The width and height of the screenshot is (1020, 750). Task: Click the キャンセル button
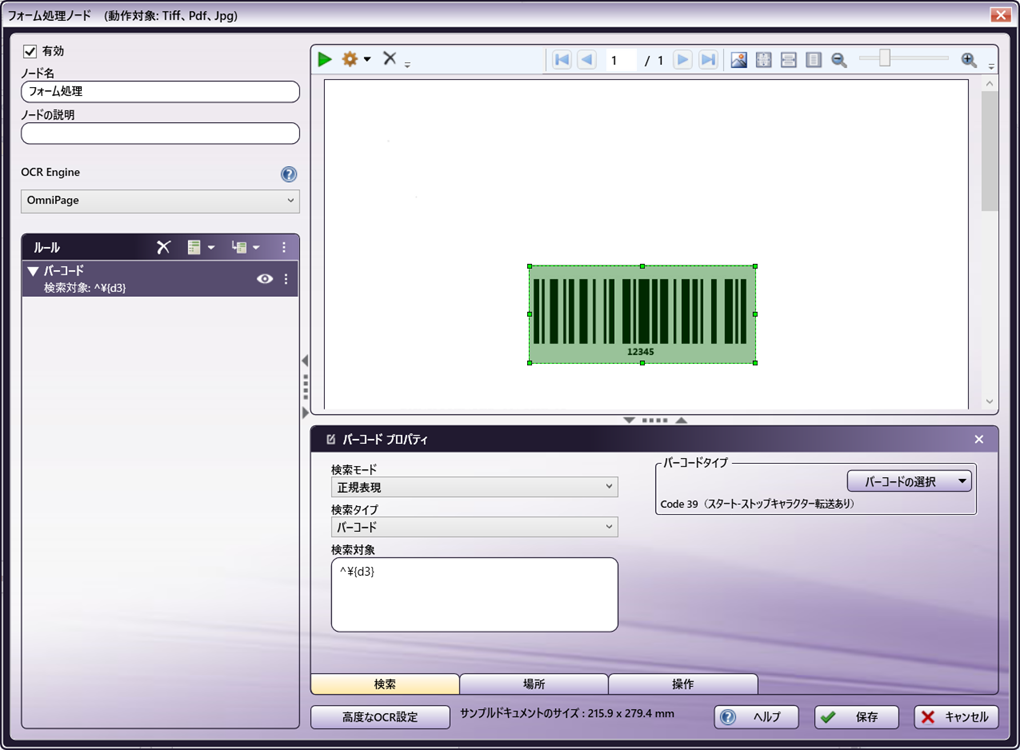tap(956, 717)
